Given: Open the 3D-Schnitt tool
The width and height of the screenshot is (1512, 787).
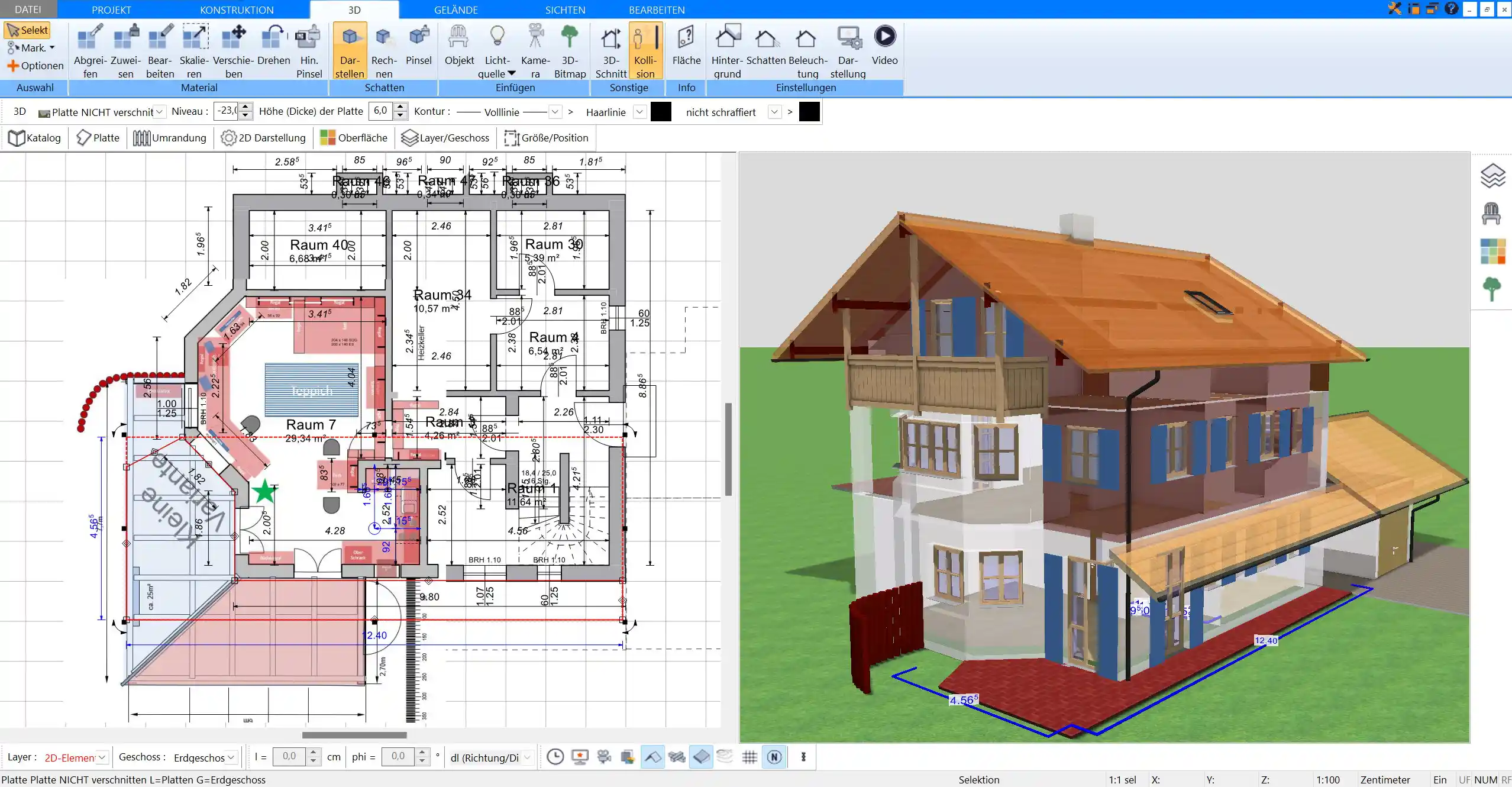Looking at the screenshot, I should [x=611, y=51].
